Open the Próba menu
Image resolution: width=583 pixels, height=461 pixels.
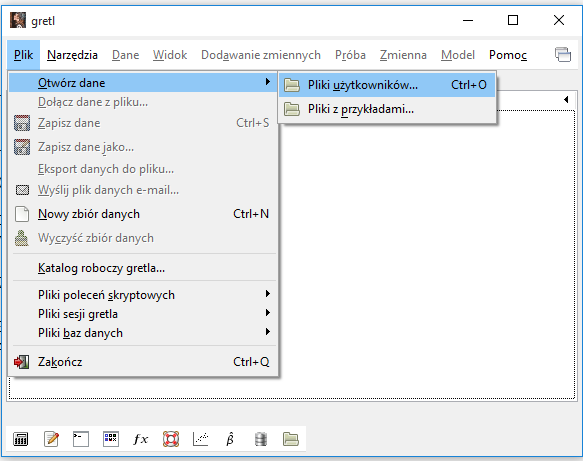point(350,55)
